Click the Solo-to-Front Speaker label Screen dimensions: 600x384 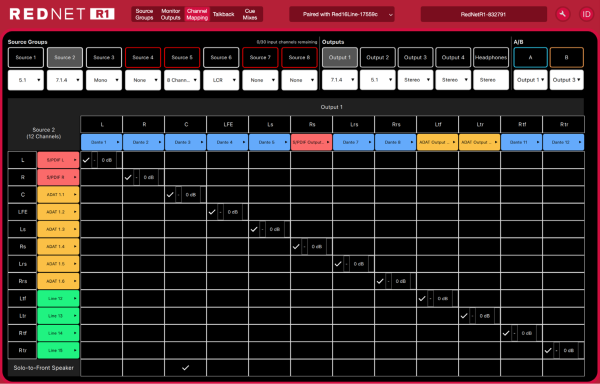(44, 368)
